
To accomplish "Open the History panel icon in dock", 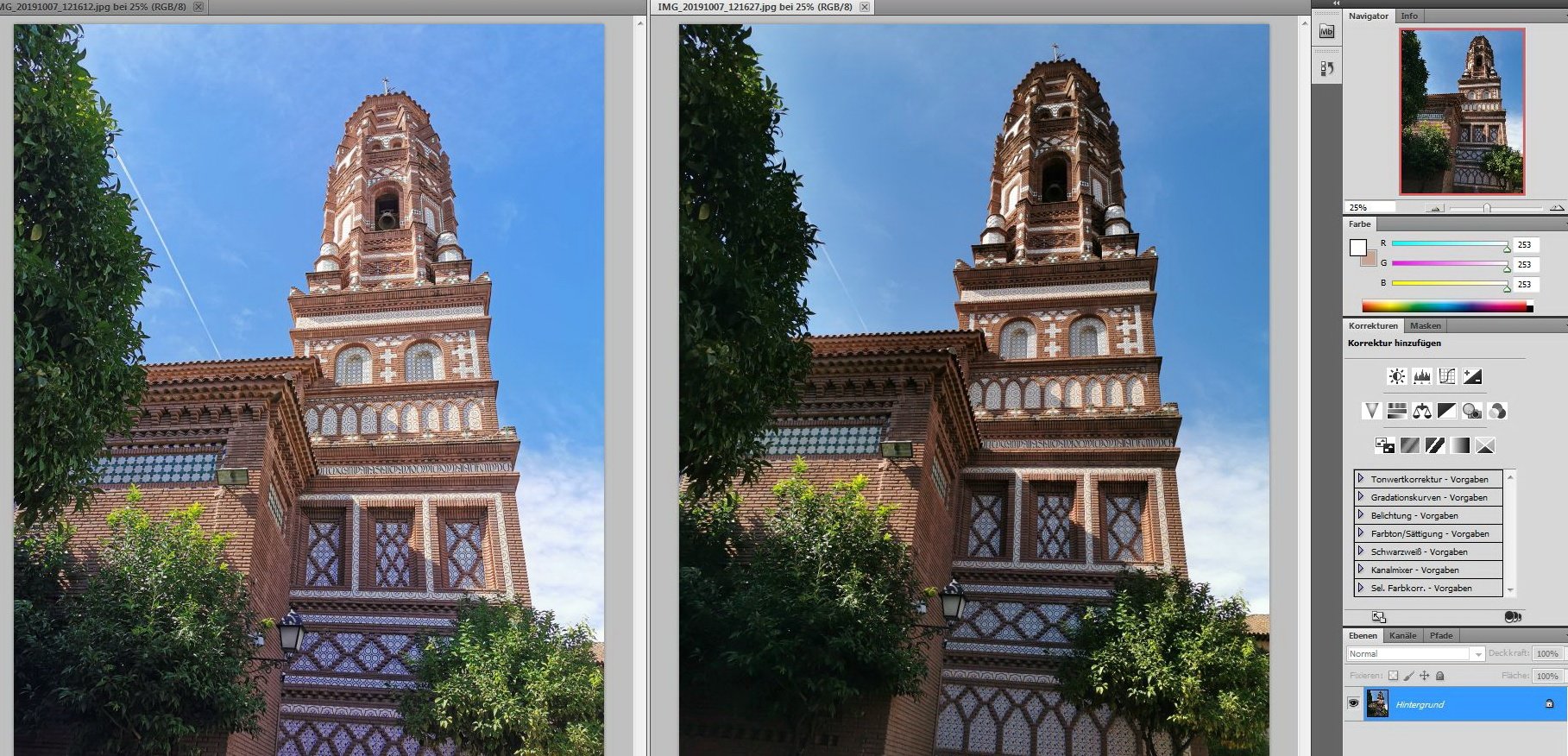I will [1327, 67].
